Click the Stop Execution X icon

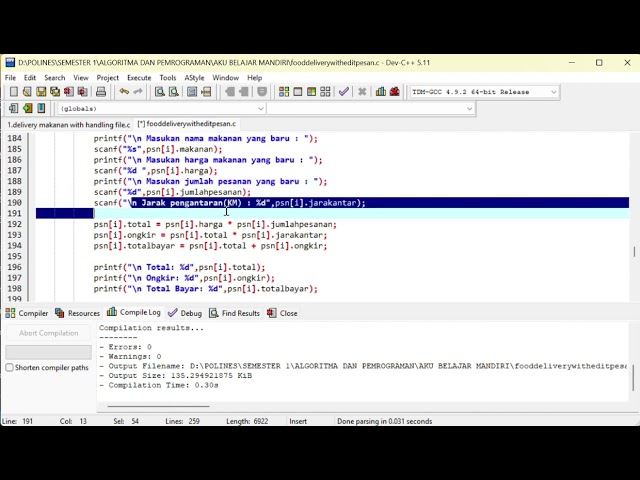point(362,92)
